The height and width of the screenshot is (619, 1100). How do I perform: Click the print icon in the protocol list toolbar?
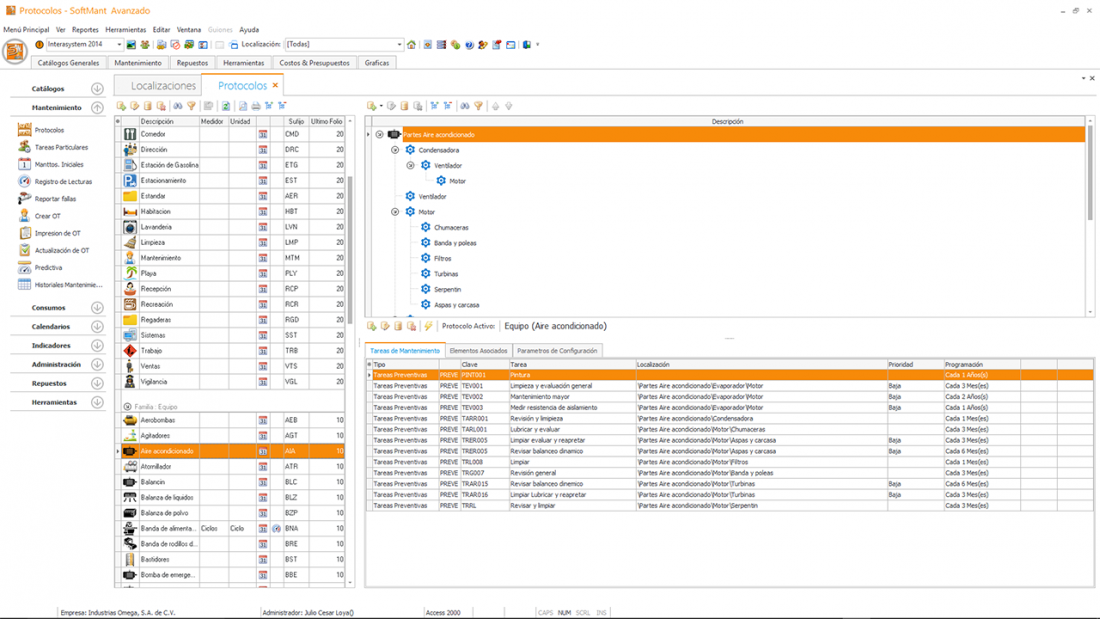point(256,106)
